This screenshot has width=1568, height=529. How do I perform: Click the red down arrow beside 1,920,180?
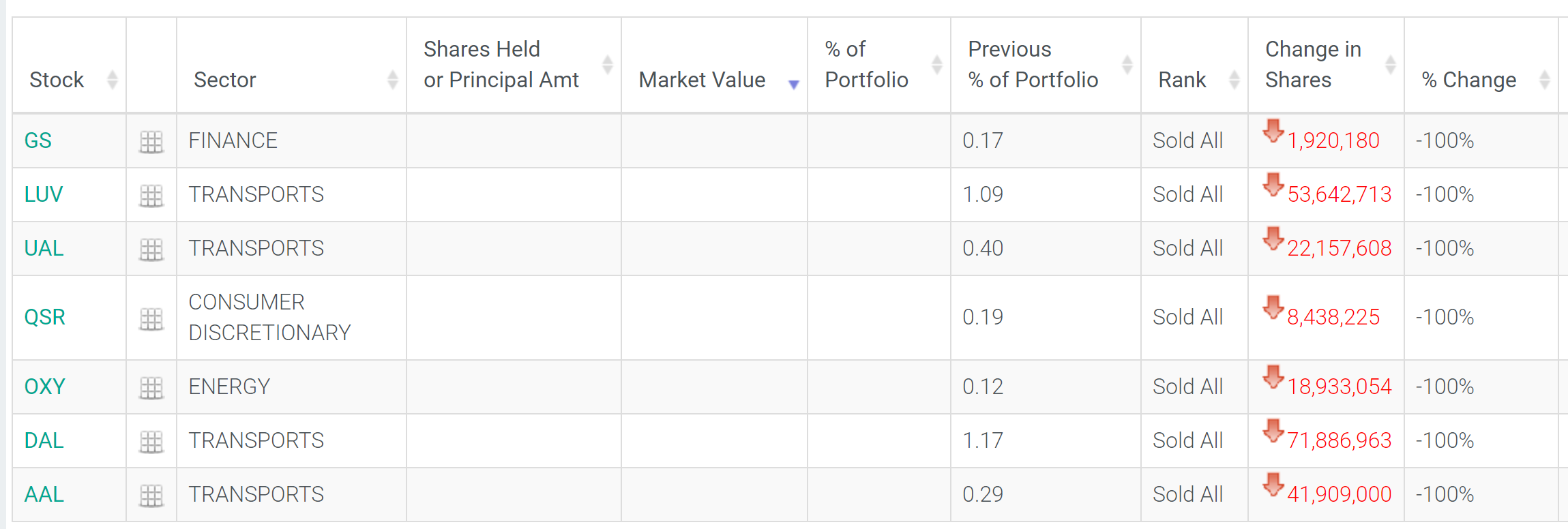coord(1273,130)
